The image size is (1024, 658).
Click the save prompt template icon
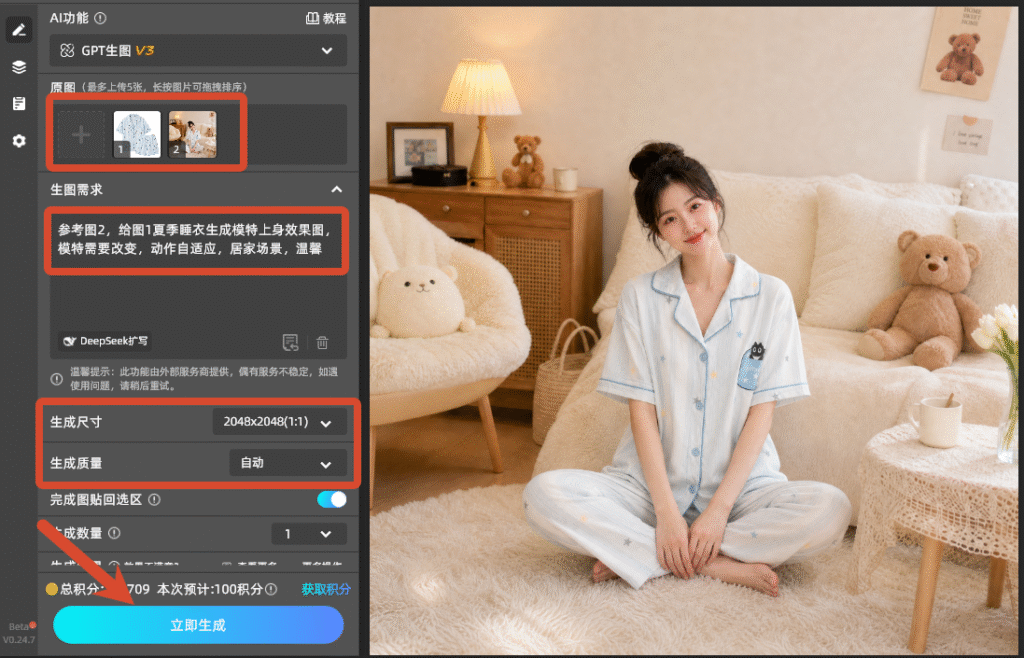pyautogui.click(x=290, y=342)
